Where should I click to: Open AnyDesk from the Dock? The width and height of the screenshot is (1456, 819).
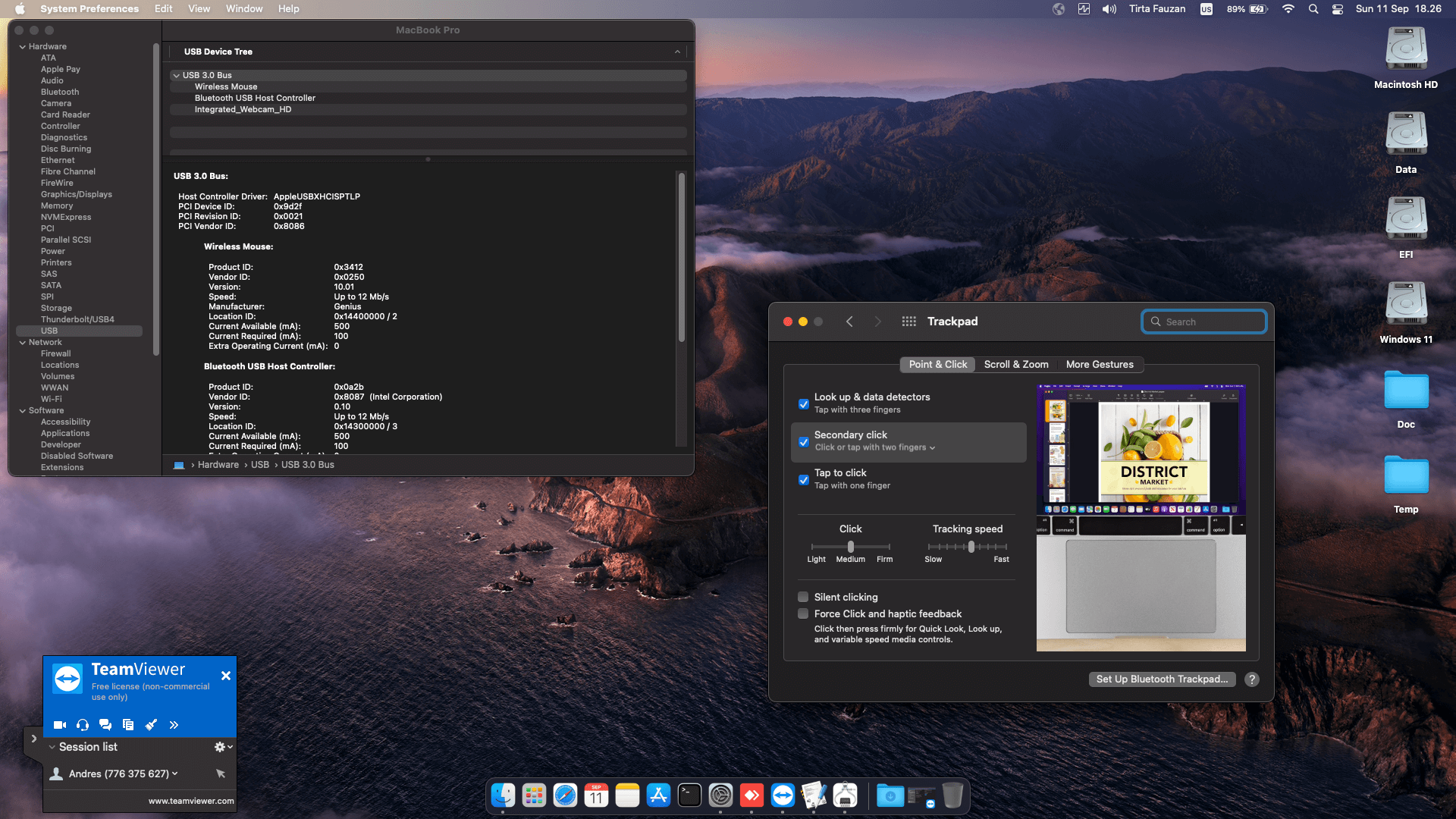(x=752, y=795)
